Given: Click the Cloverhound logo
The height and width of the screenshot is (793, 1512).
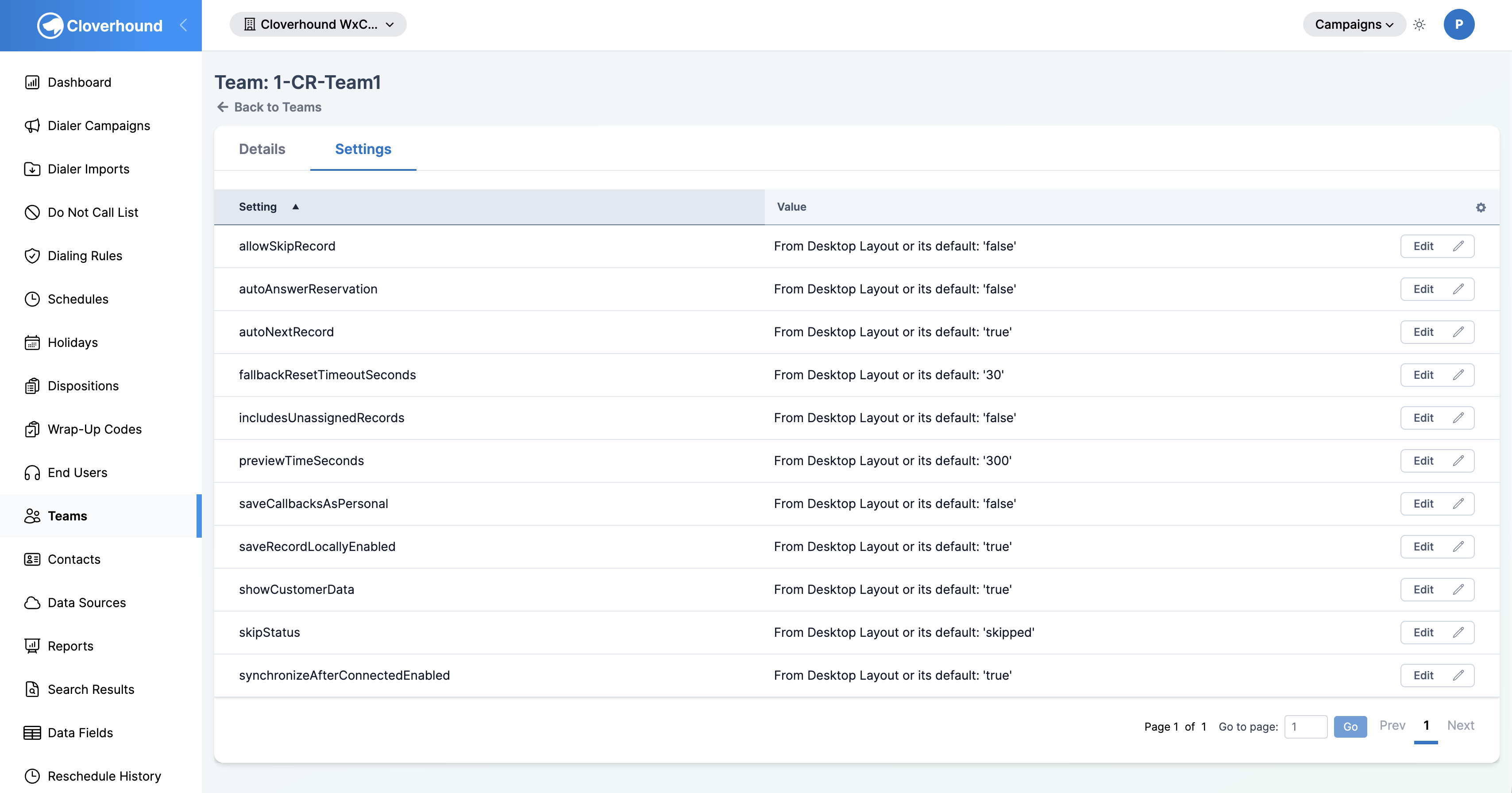Looking at the screenshot, I should [x=100, y=26].
